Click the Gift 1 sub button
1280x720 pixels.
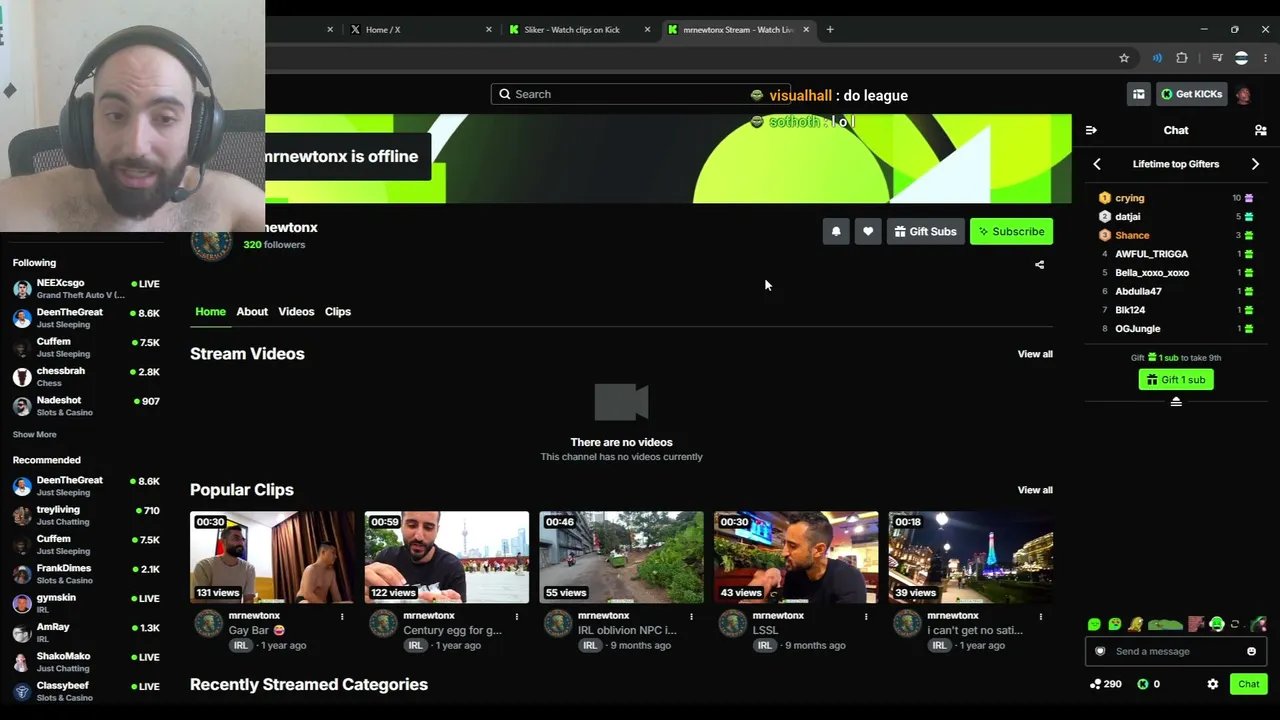[1176, 380]
